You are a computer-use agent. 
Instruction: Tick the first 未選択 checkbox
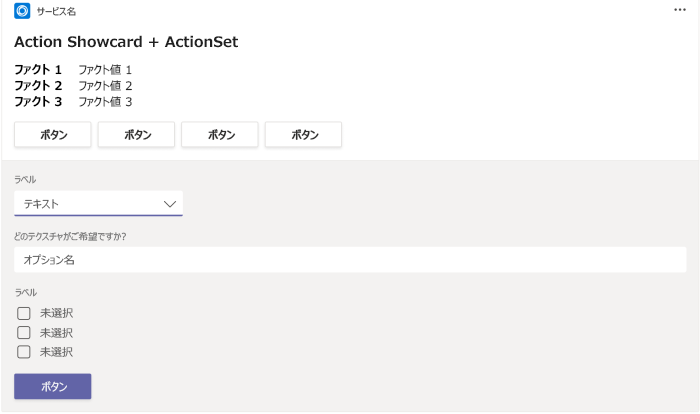24,313
